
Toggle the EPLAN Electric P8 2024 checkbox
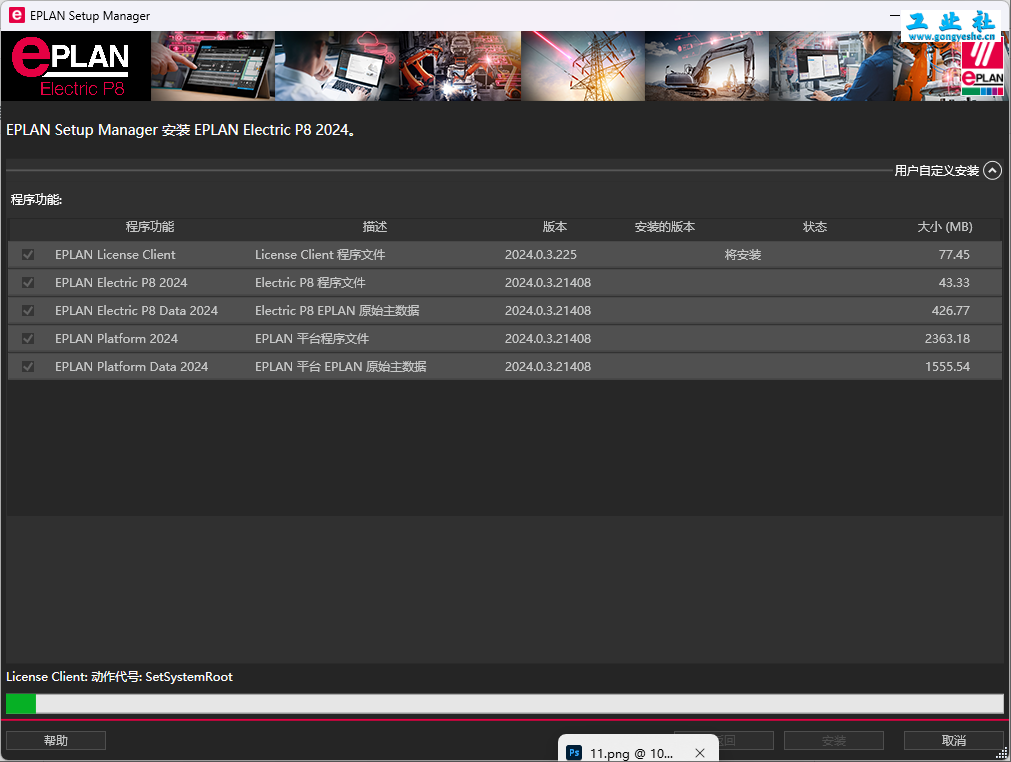click(28, 282)
